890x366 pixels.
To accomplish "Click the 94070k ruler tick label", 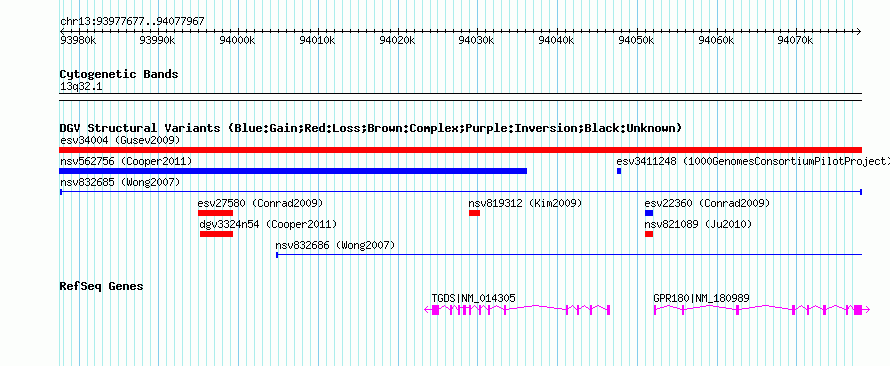I will click(796, 41).
